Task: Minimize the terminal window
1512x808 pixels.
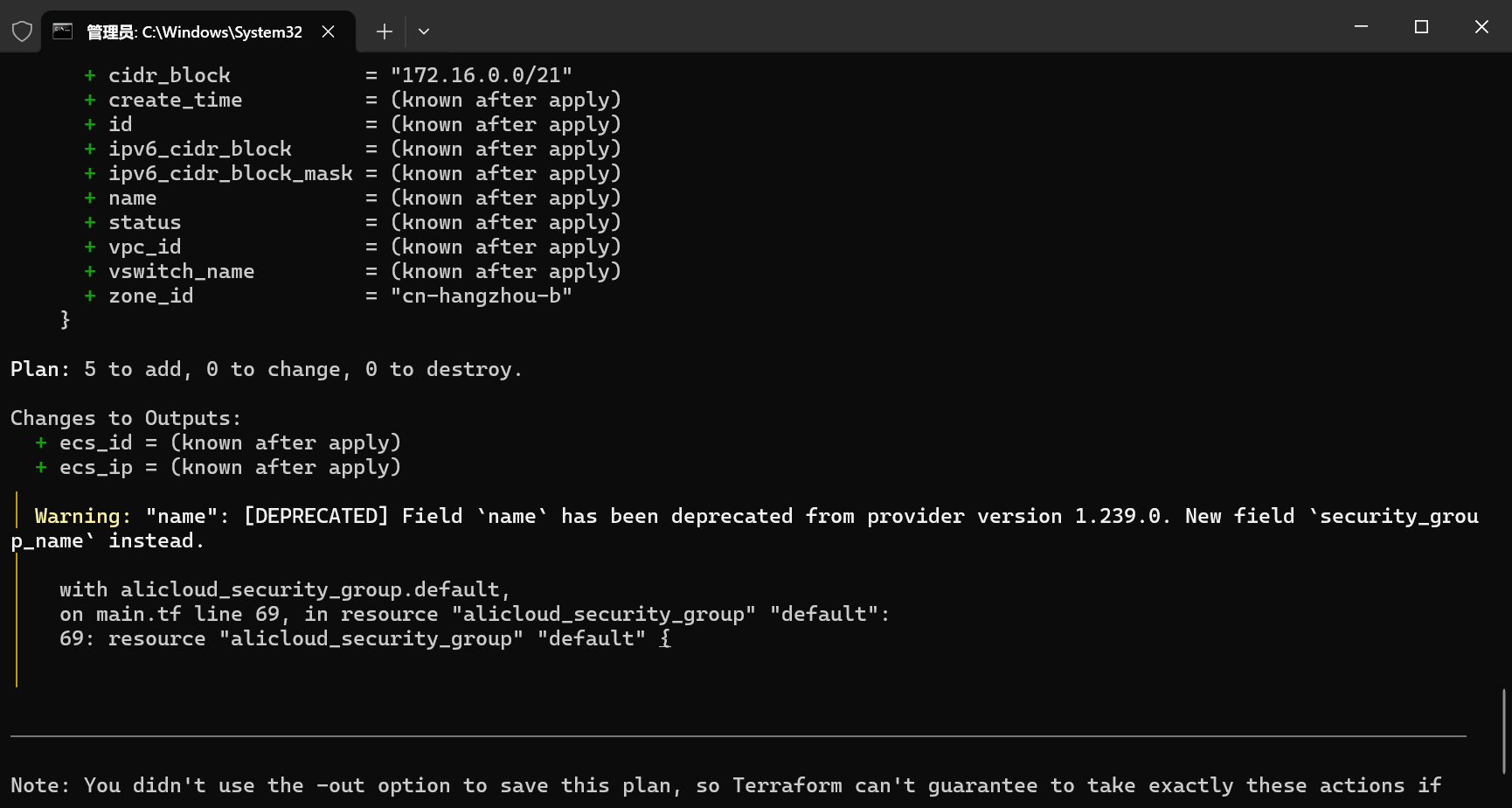Action: pyautogui.click(x=1361, y=27)
